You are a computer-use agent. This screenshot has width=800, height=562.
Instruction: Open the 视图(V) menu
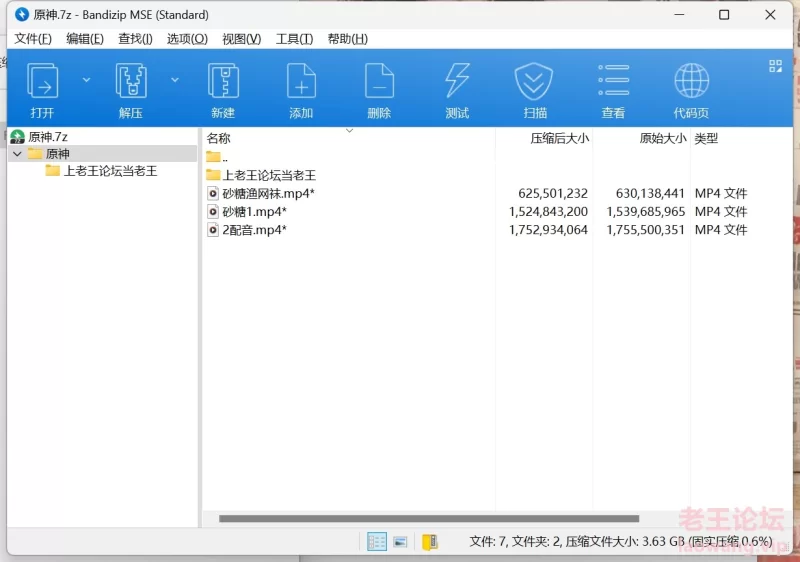click(x=242, y=39)
